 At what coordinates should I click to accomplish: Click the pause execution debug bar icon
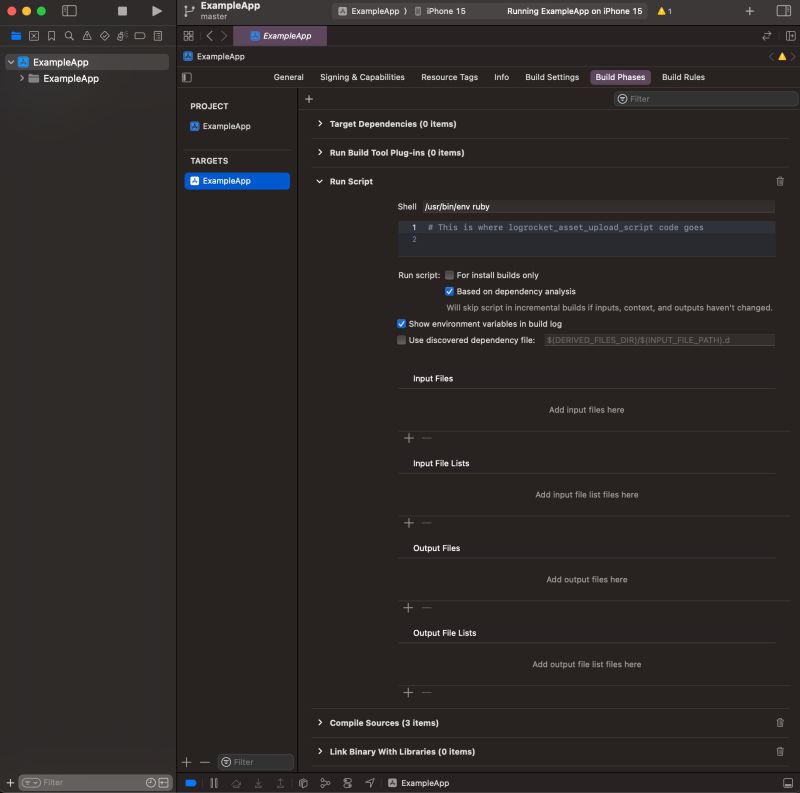coord(214,783)
